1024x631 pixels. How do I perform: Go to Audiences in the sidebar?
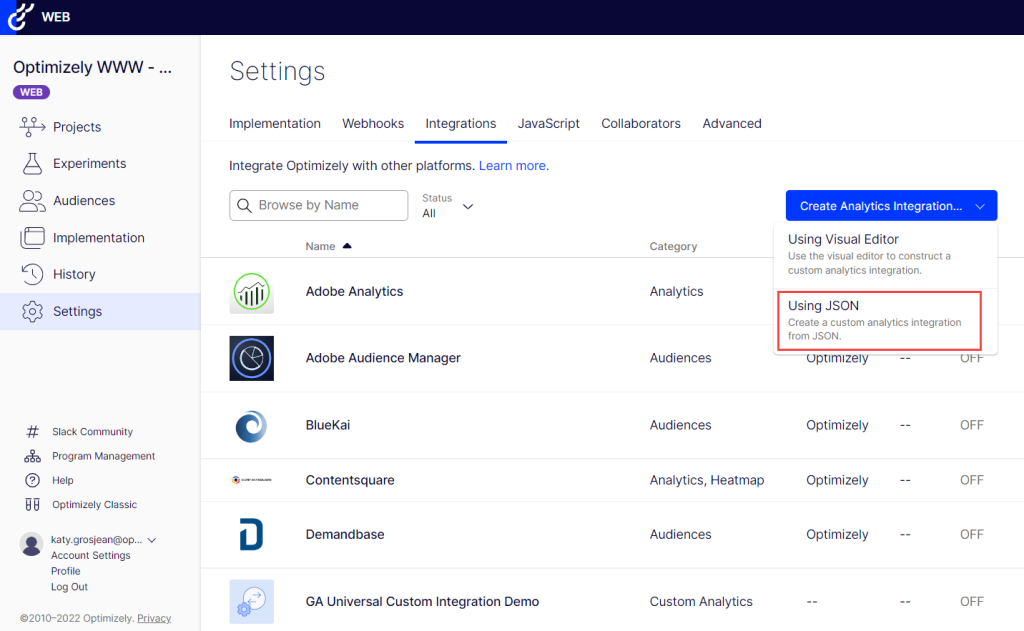click(x=83, y=200)
